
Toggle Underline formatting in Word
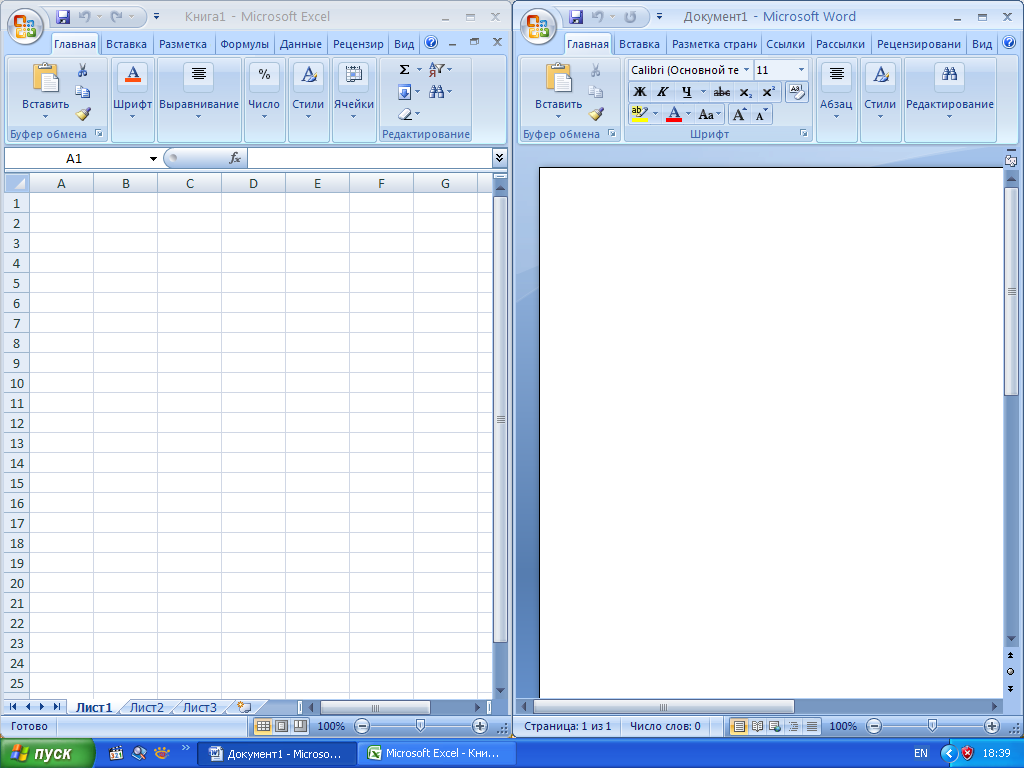point(686,92)
